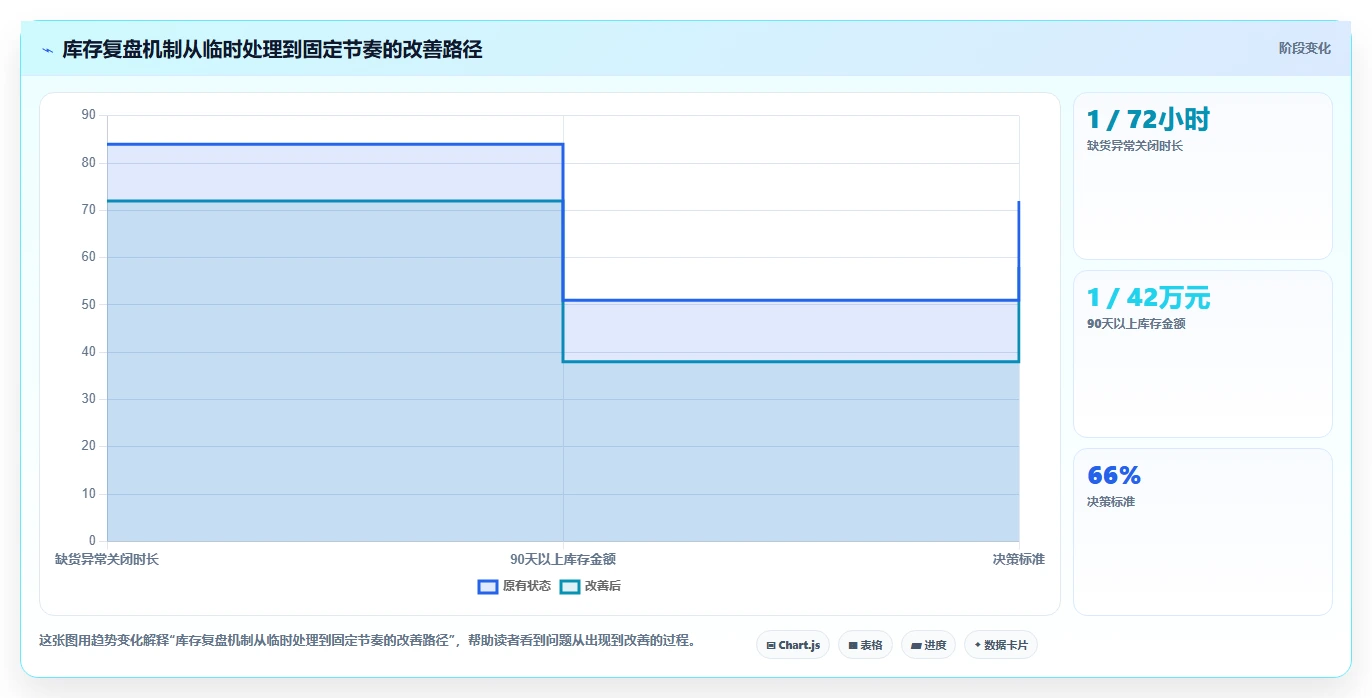Click the description text below the chart
The image size is (1372, 698).
click(x=367, y=640)
